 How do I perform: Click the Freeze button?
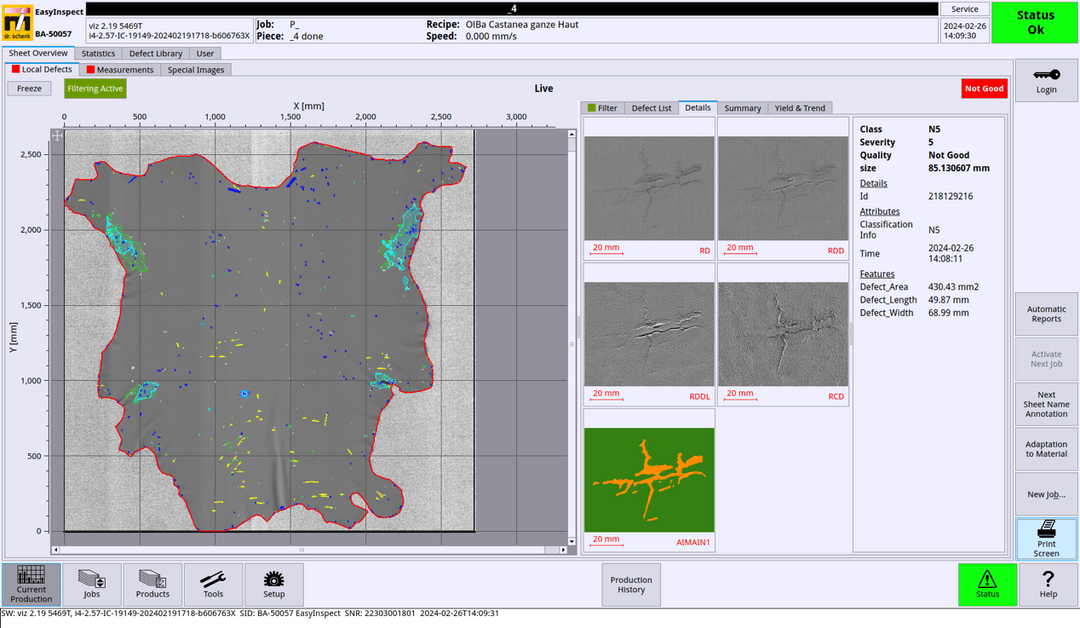(x=29, y=88)
